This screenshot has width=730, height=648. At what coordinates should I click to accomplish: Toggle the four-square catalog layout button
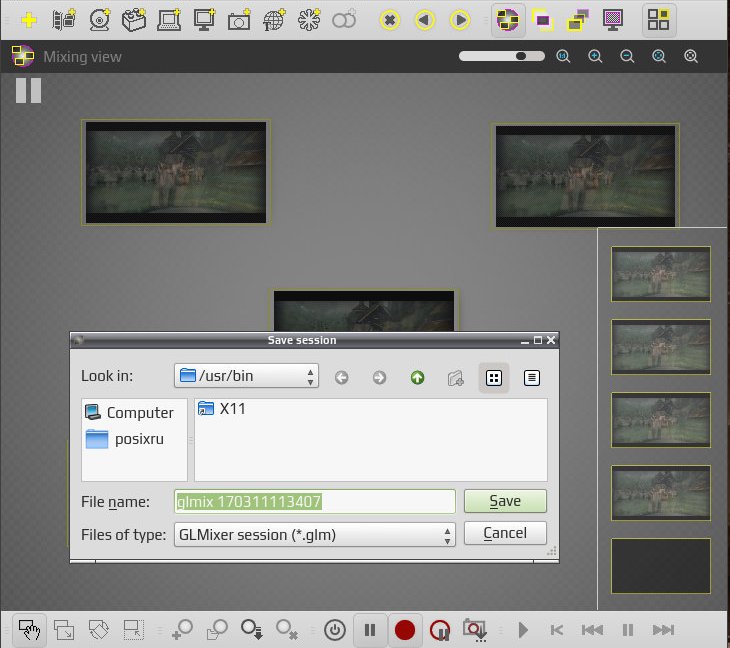pyautogui.click(x=658, y=20)
